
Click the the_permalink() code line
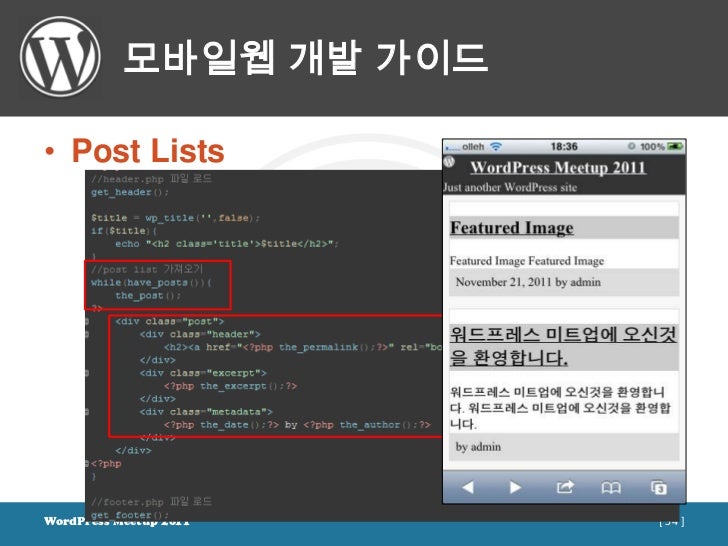pyautogui.click(x=302, y=347)
